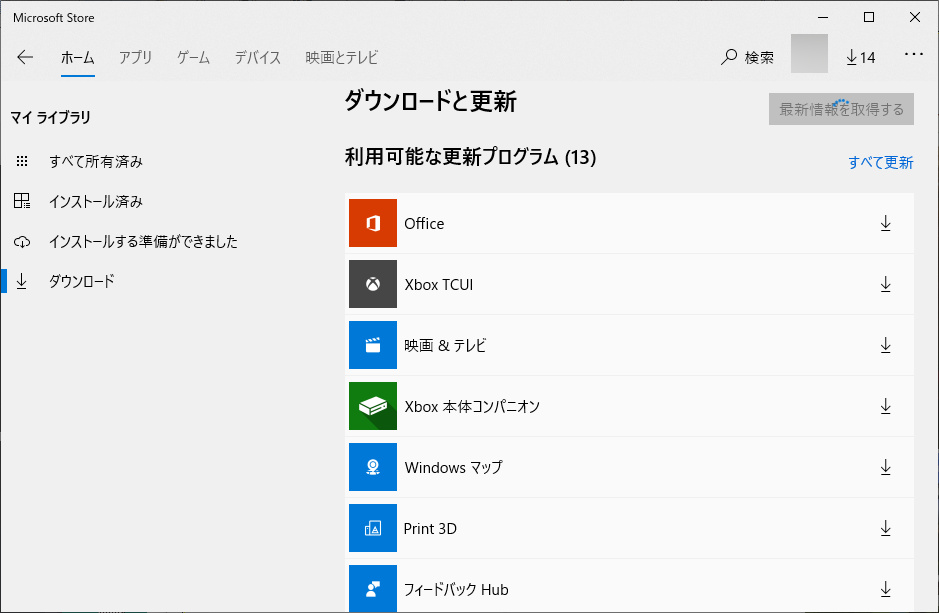
Task: Click the 映画 & テレビ app name
Action: pyautogui.click(x=445, y=345)
